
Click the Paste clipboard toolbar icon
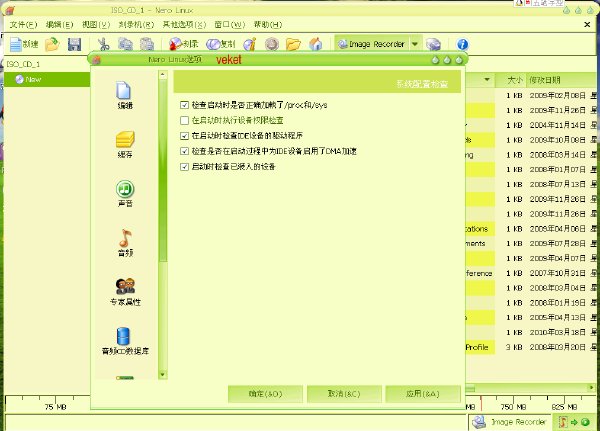[147, 44]
